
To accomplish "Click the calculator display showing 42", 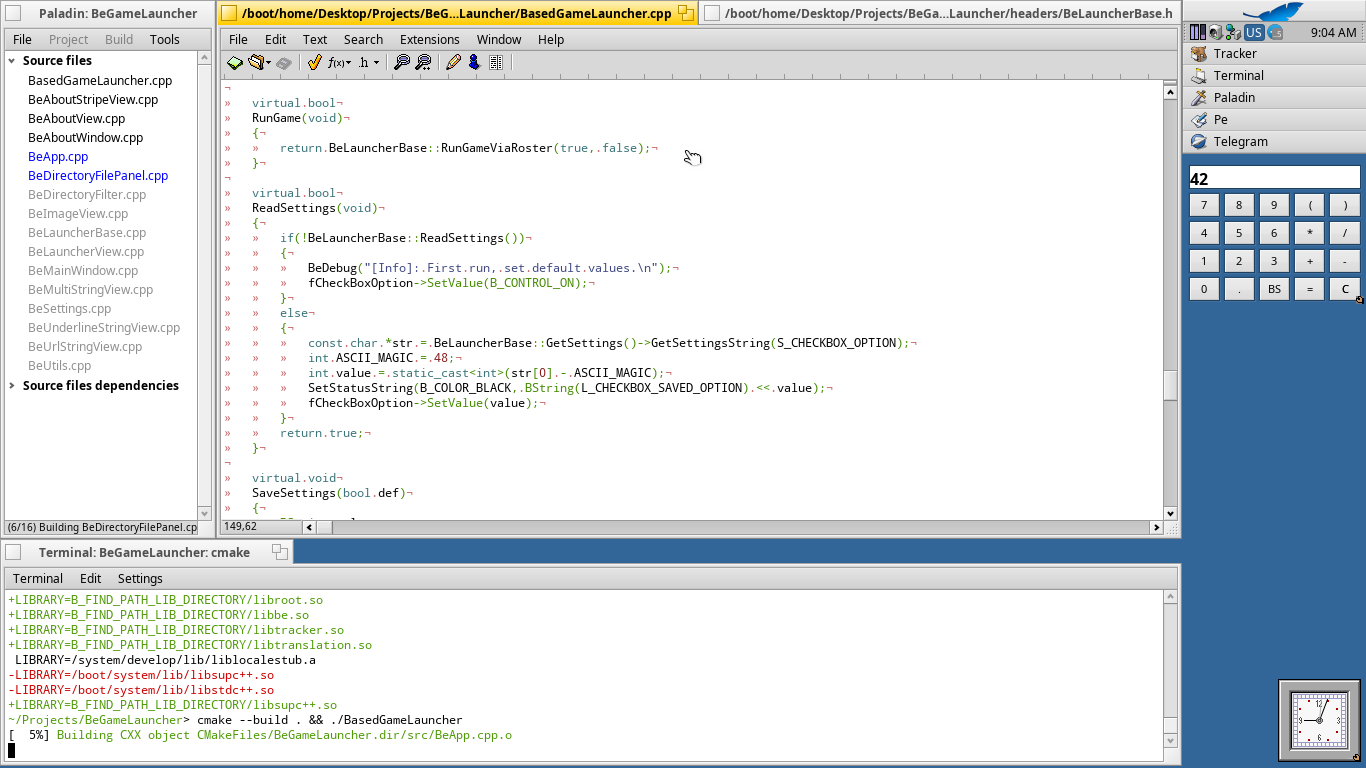I will pos(1274,178).
